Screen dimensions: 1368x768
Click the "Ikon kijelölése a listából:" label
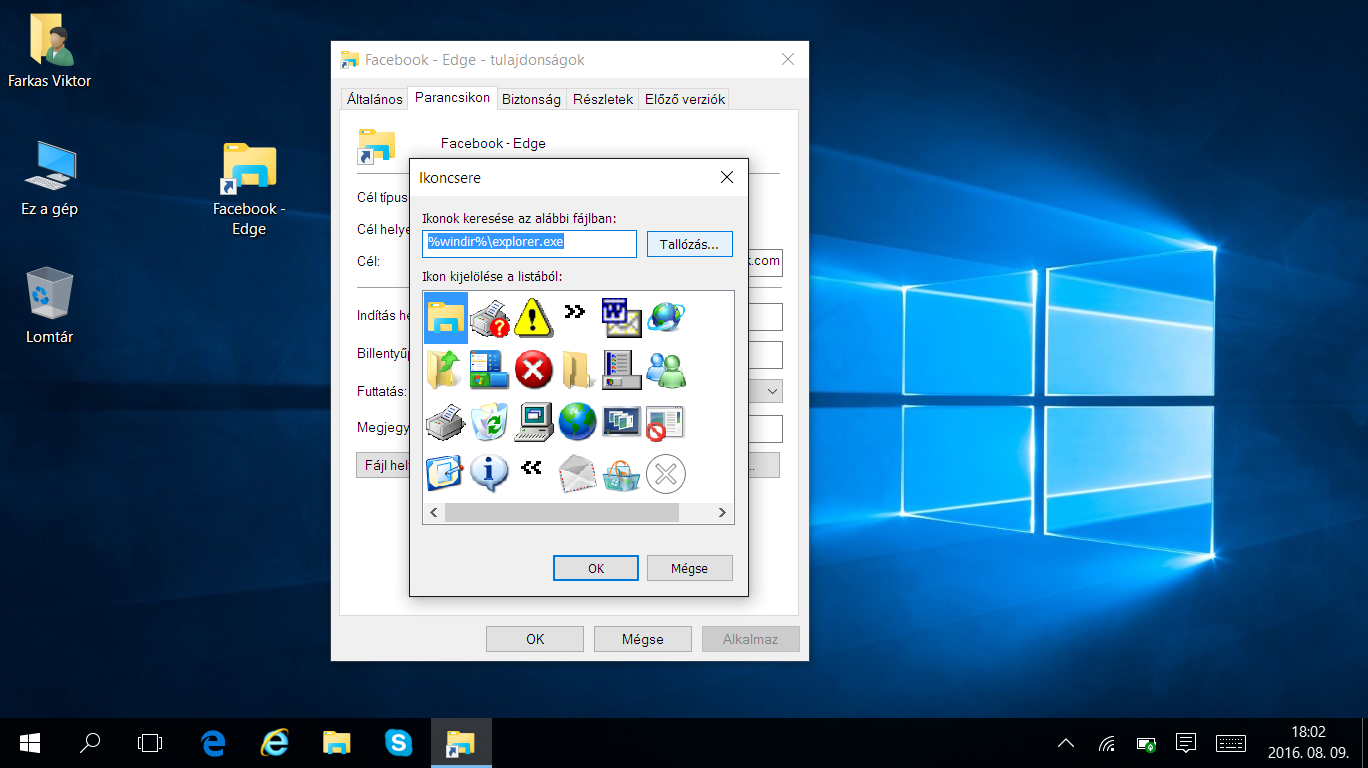point(493,275)
